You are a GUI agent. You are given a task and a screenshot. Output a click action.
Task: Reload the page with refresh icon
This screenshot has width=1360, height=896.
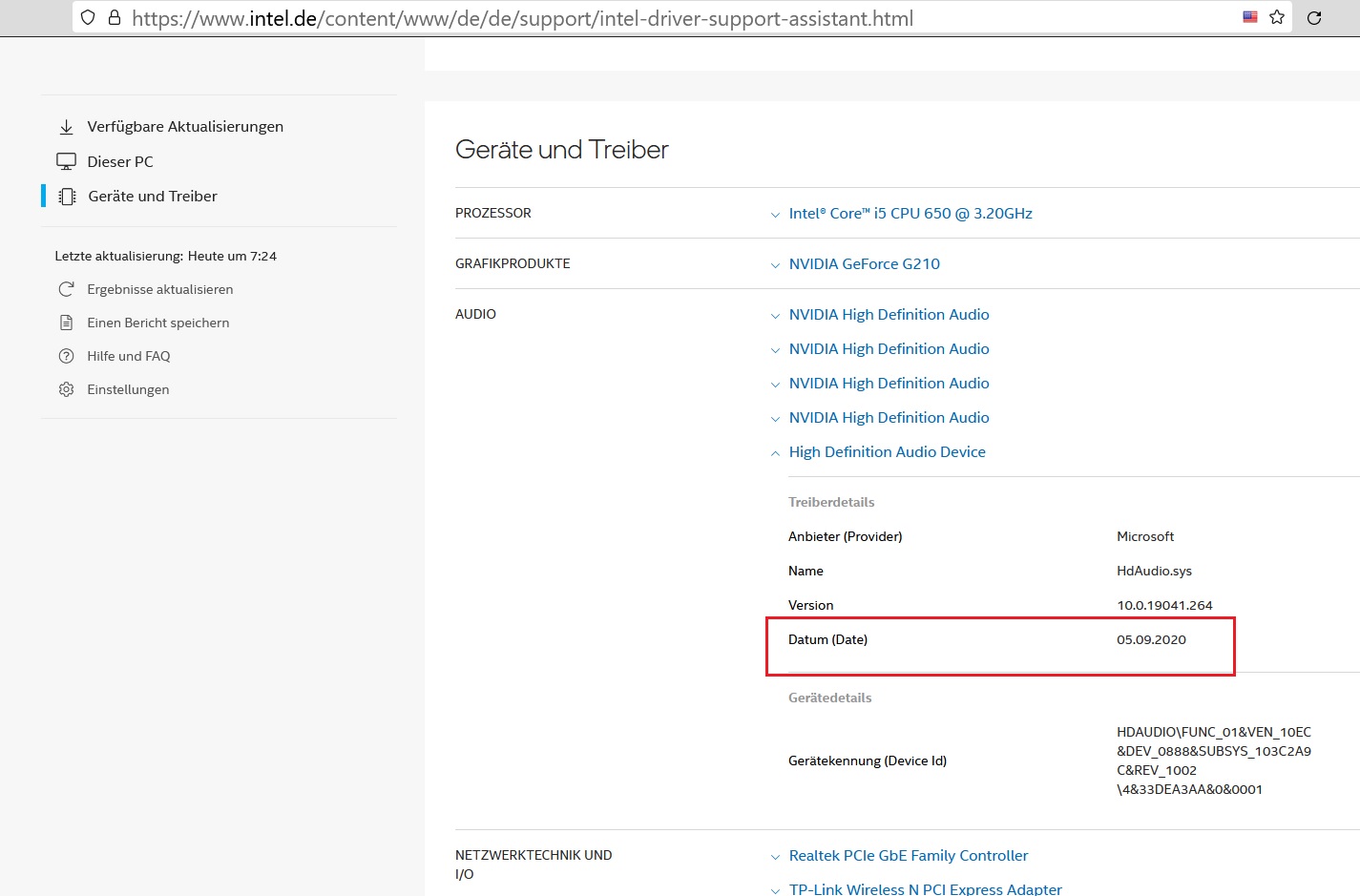1314,17
